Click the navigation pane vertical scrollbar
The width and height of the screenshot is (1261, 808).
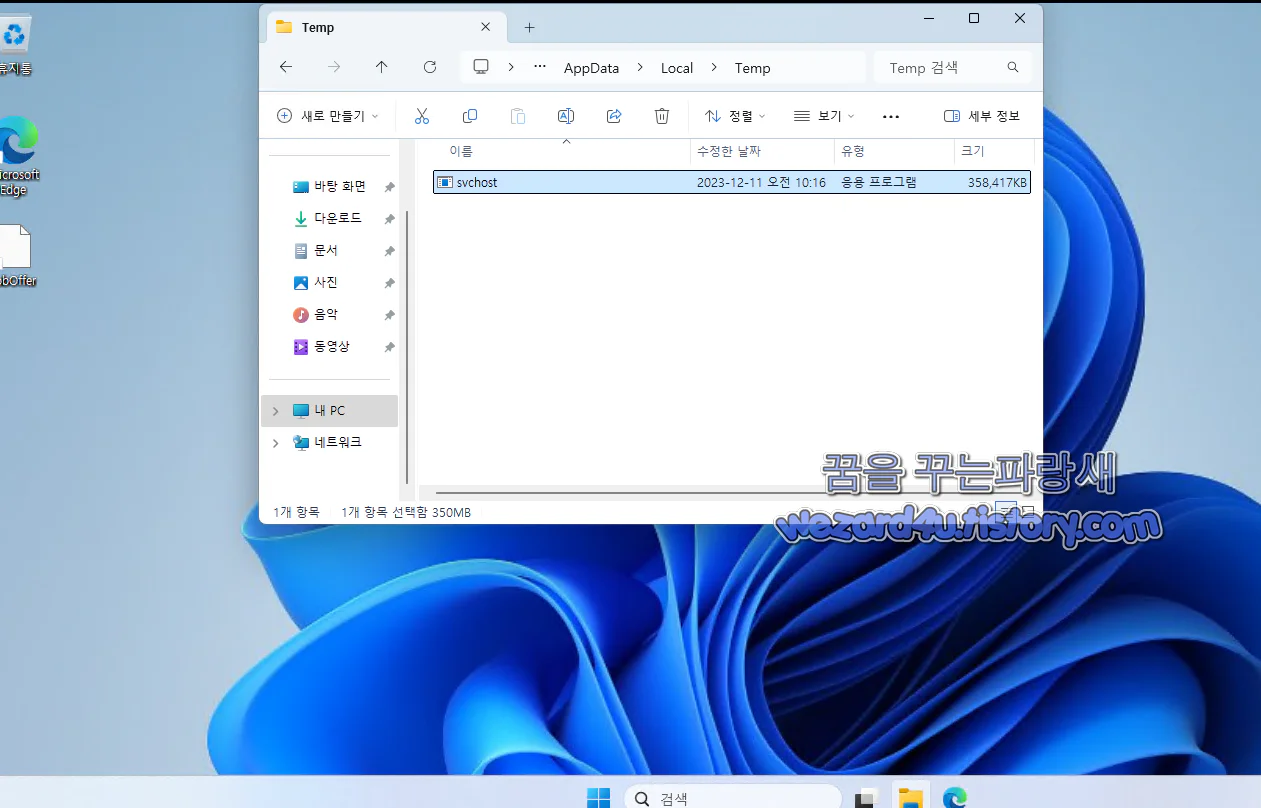pyautogui.click(x=406, y=347)
